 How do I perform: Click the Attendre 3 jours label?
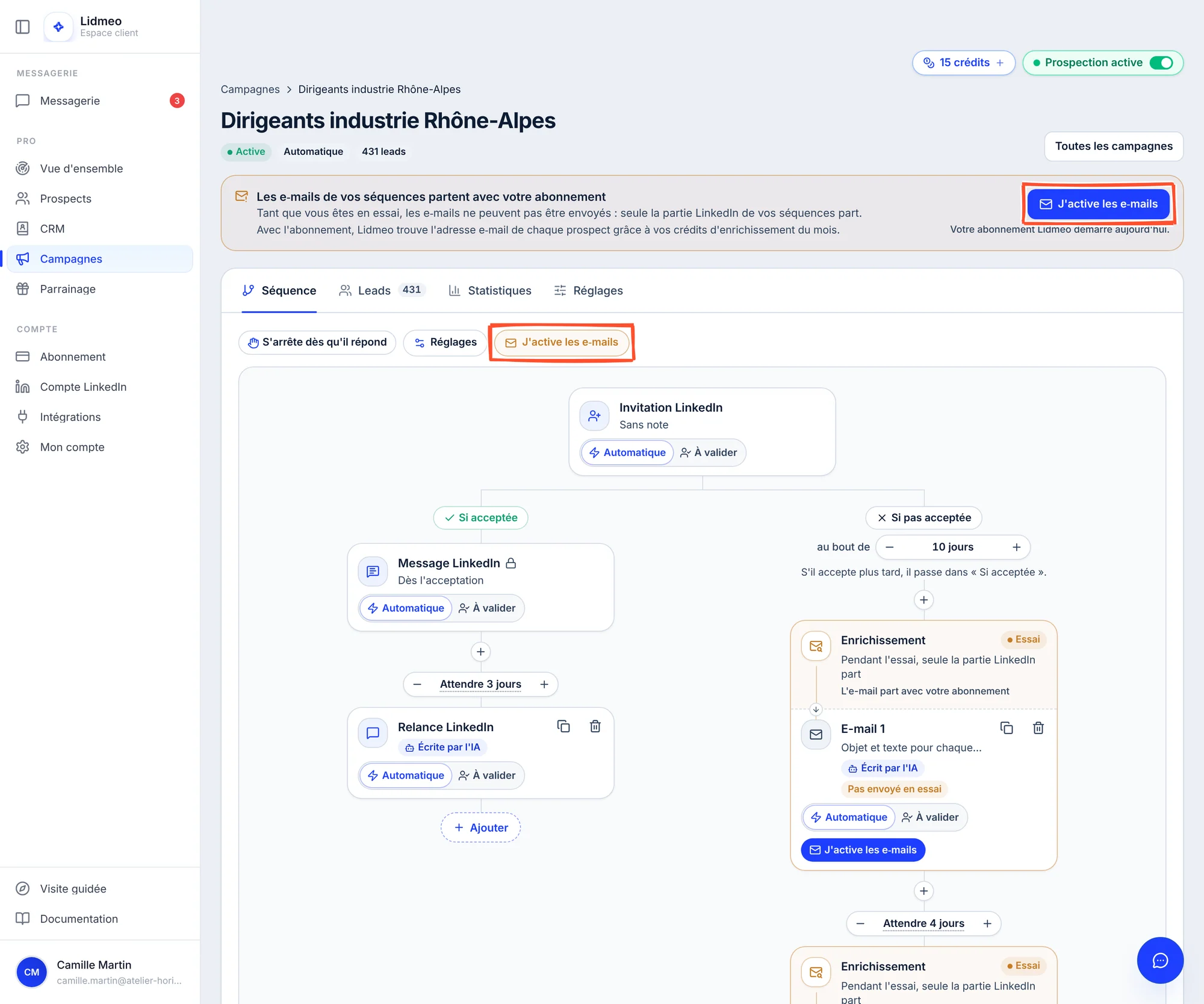click(x=480, y=684)
